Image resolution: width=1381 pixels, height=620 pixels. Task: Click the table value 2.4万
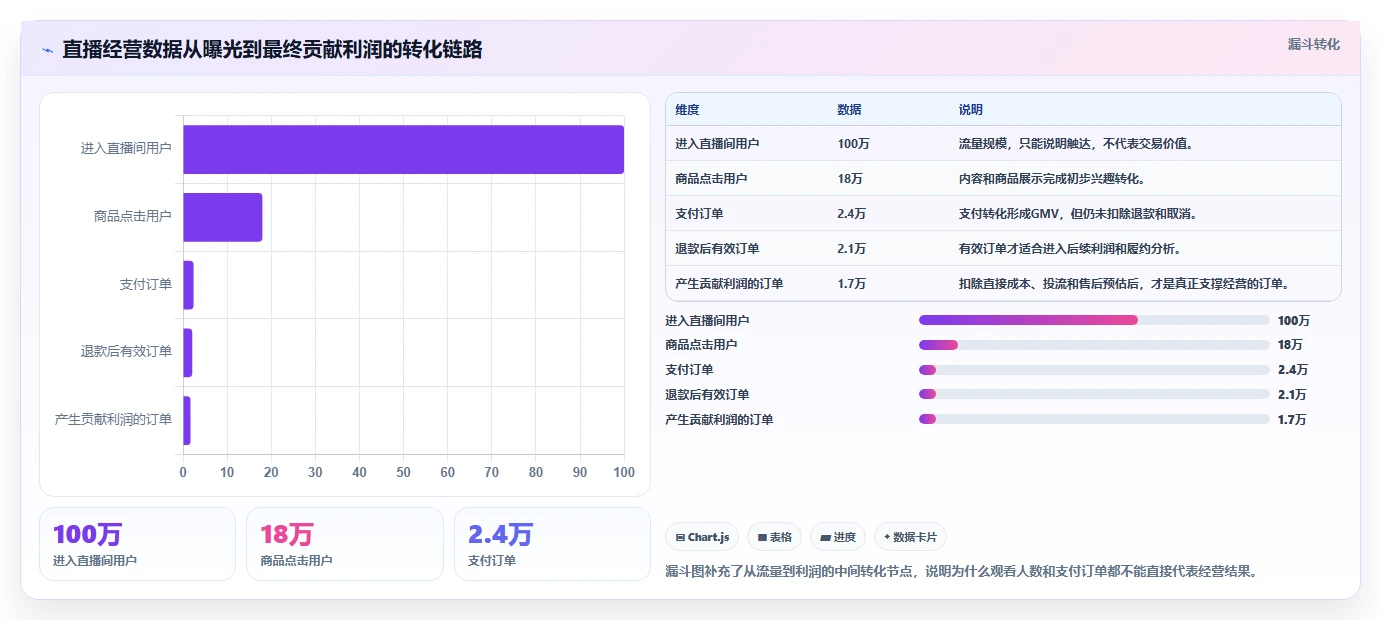pyautogui.click(x=852, y=214)
